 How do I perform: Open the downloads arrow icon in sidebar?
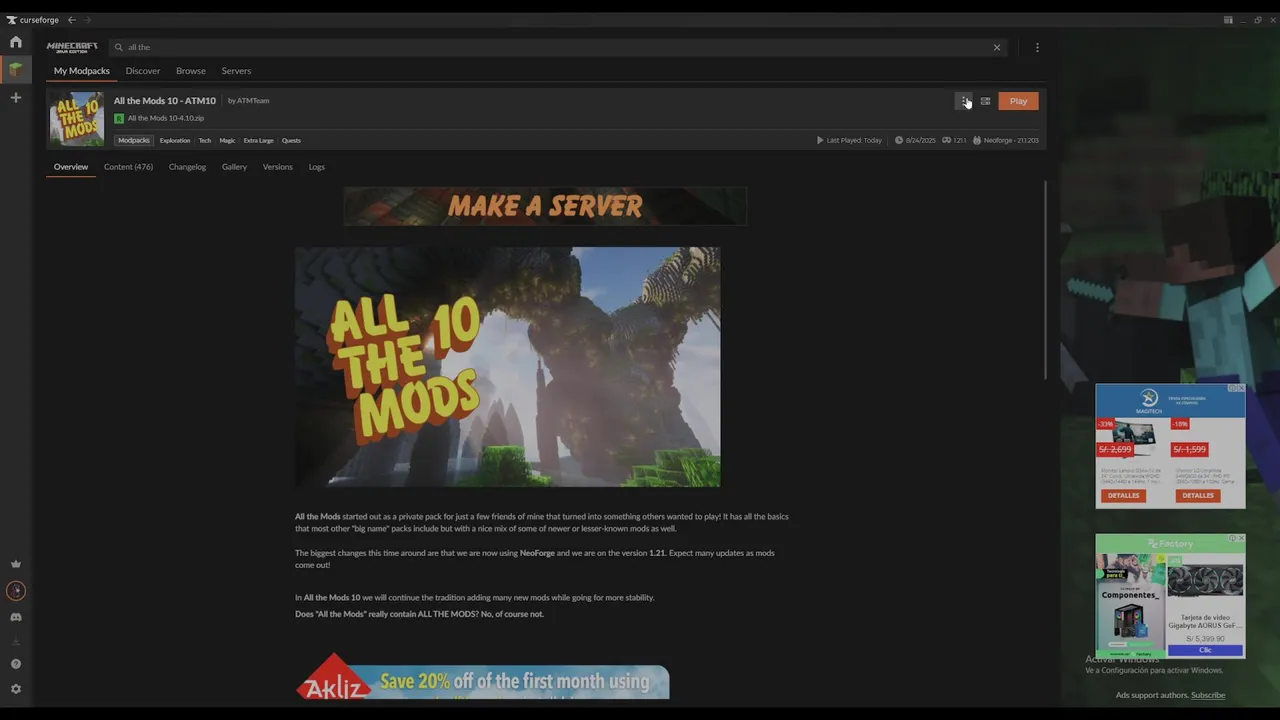[x=15, y=641]
